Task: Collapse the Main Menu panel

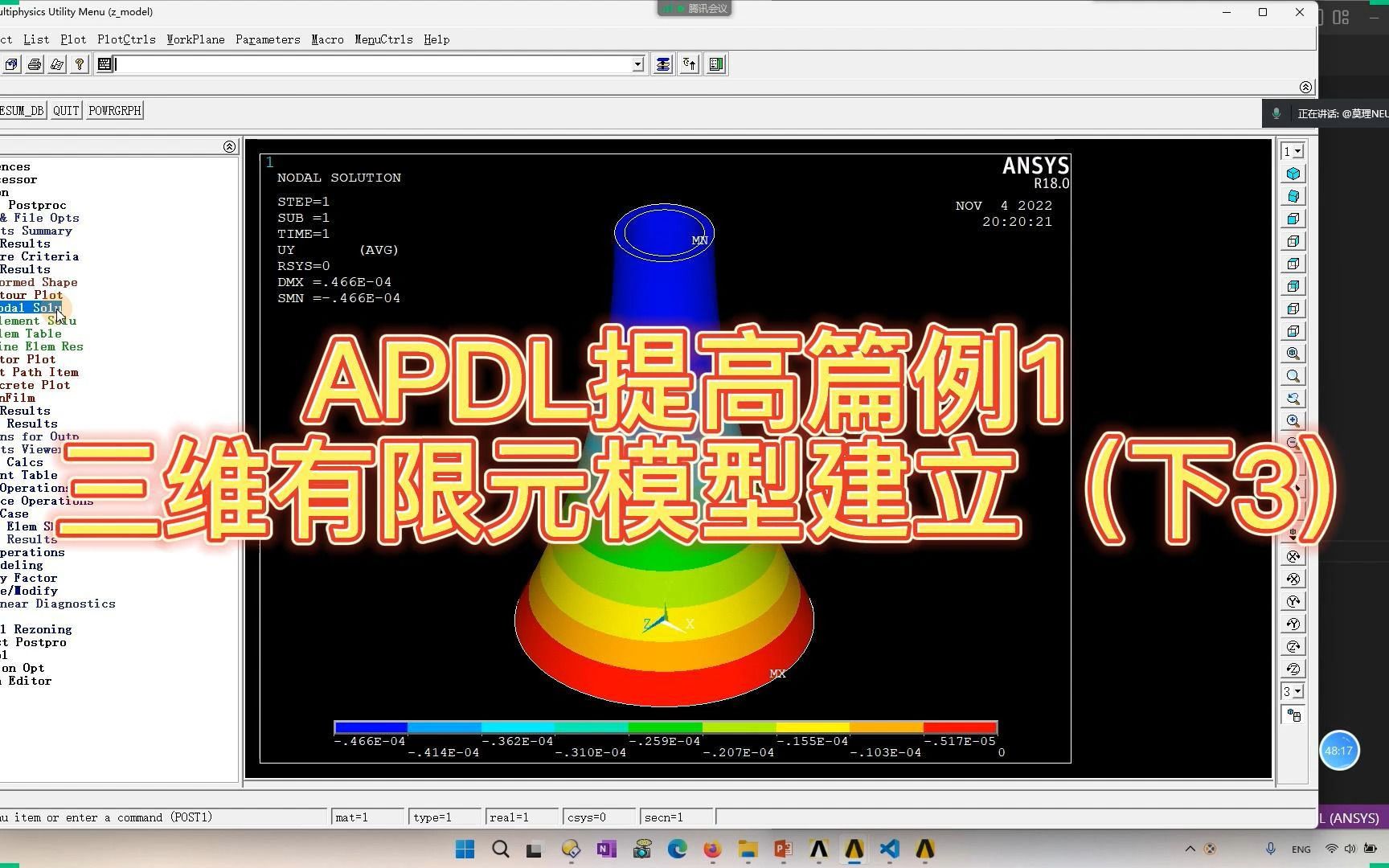Action: tap(229, 146)
